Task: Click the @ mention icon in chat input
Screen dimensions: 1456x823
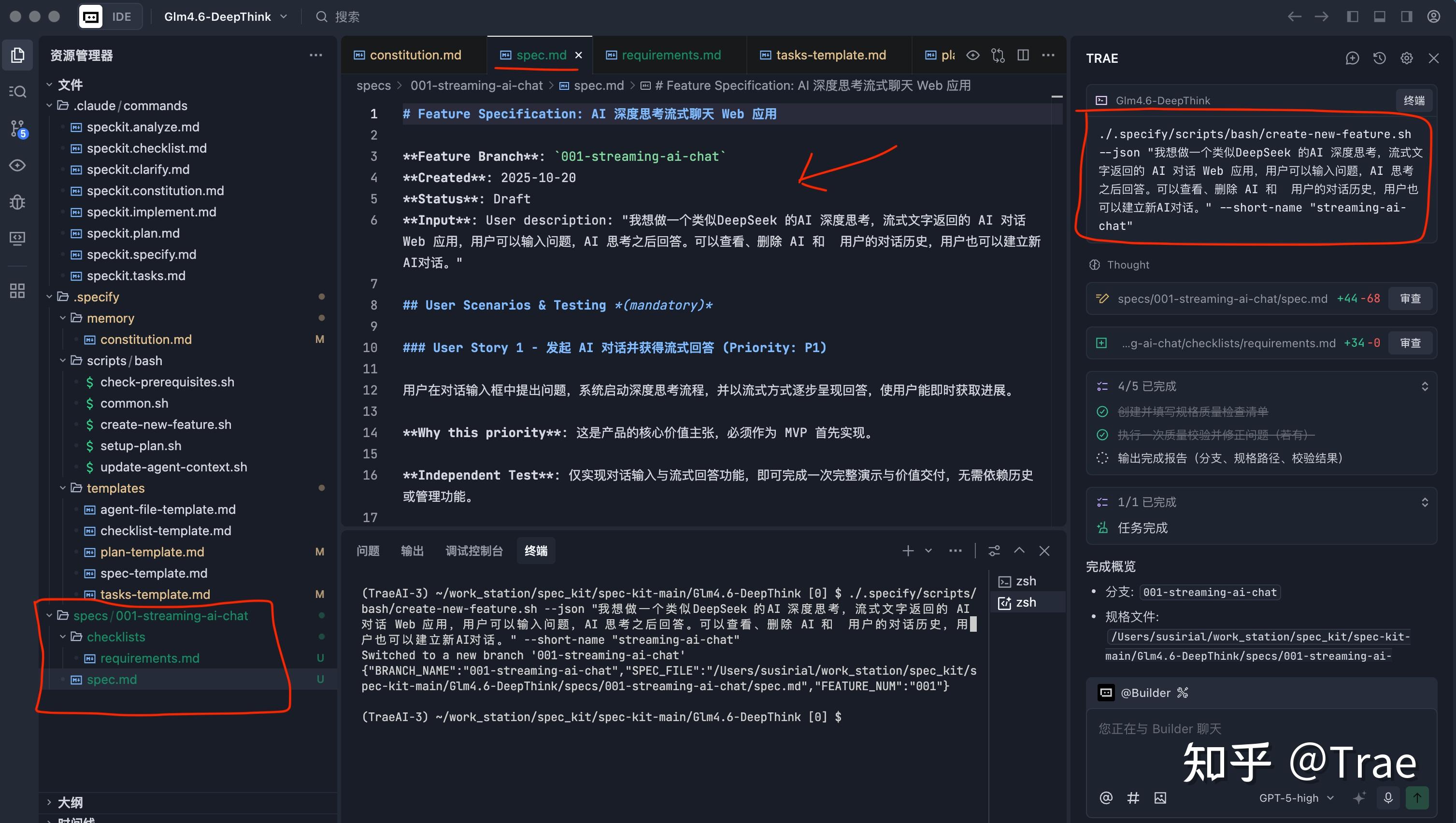Action: pos(1106,797)
